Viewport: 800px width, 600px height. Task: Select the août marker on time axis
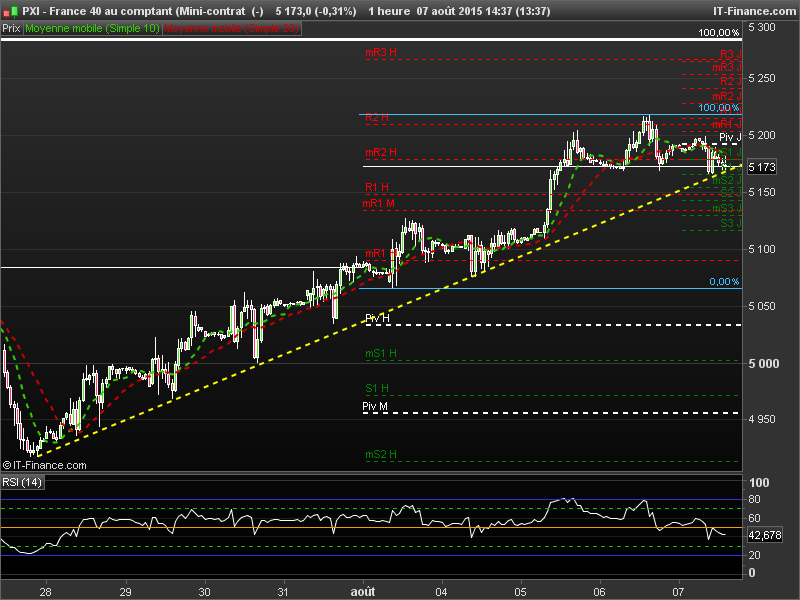coord(363,592)
